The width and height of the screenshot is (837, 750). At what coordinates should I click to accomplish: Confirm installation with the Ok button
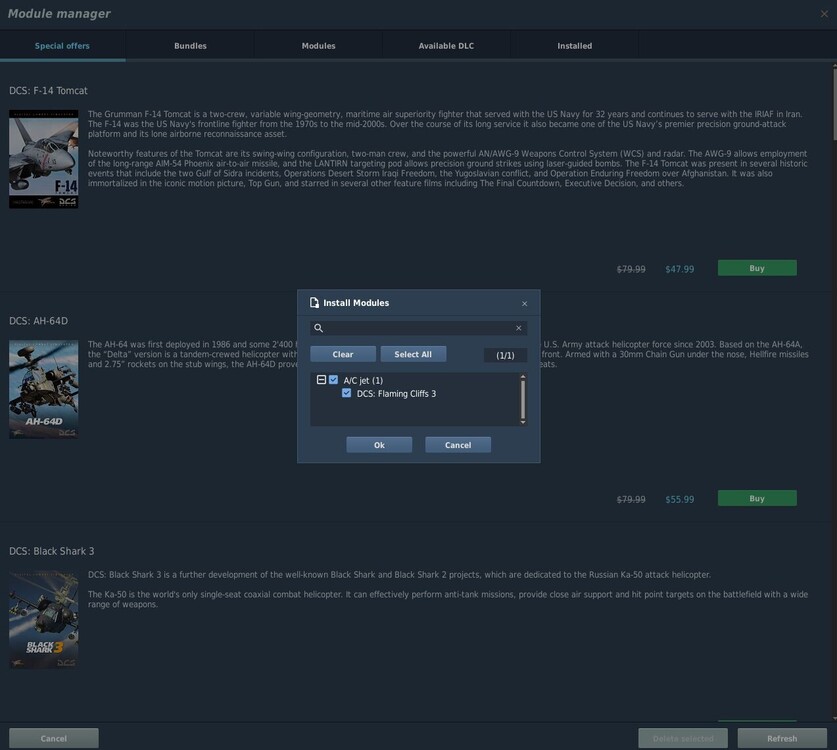coord(379,445)
